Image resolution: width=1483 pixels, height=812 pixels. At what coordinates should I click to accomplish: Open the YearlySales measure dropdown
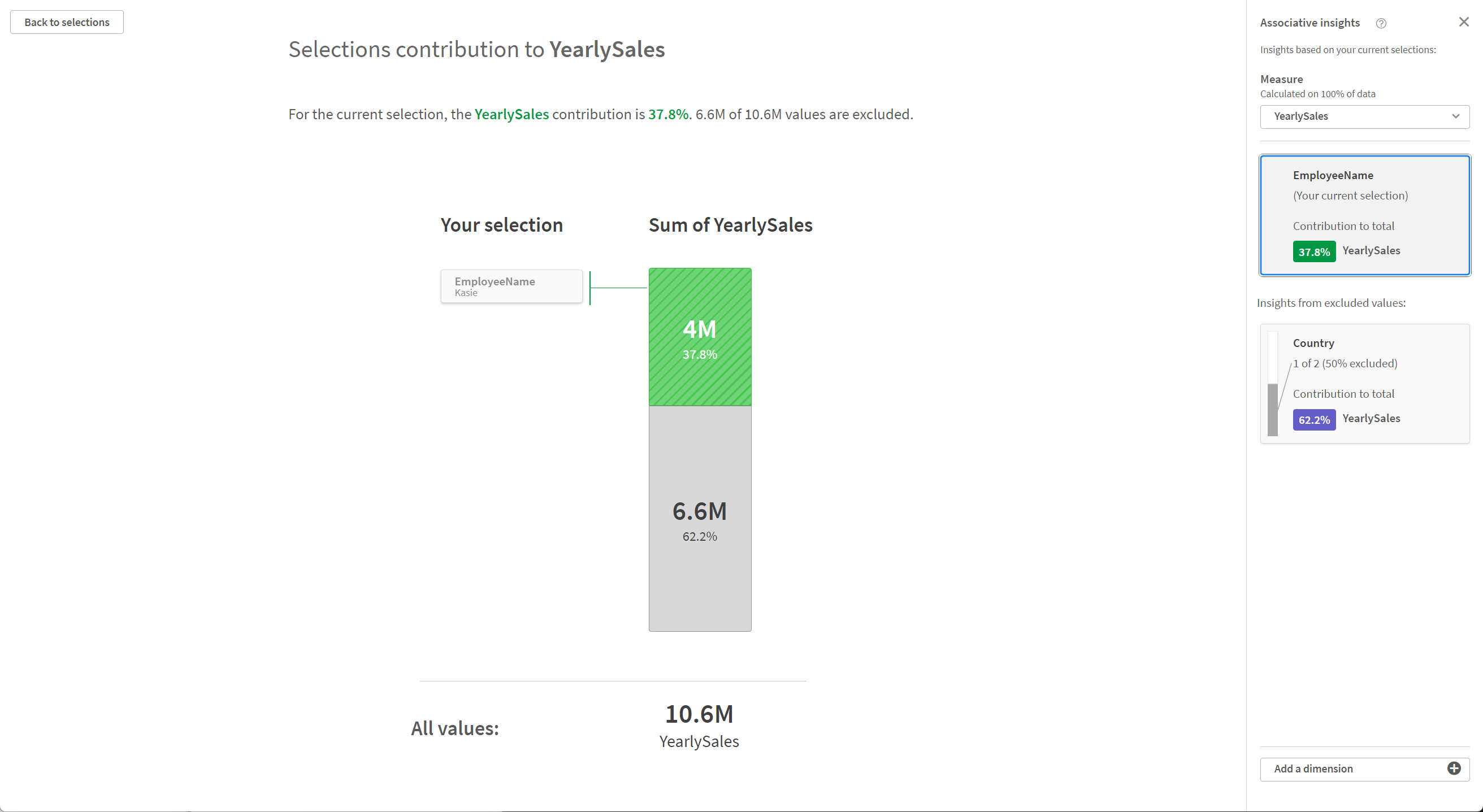[1364, 116]
